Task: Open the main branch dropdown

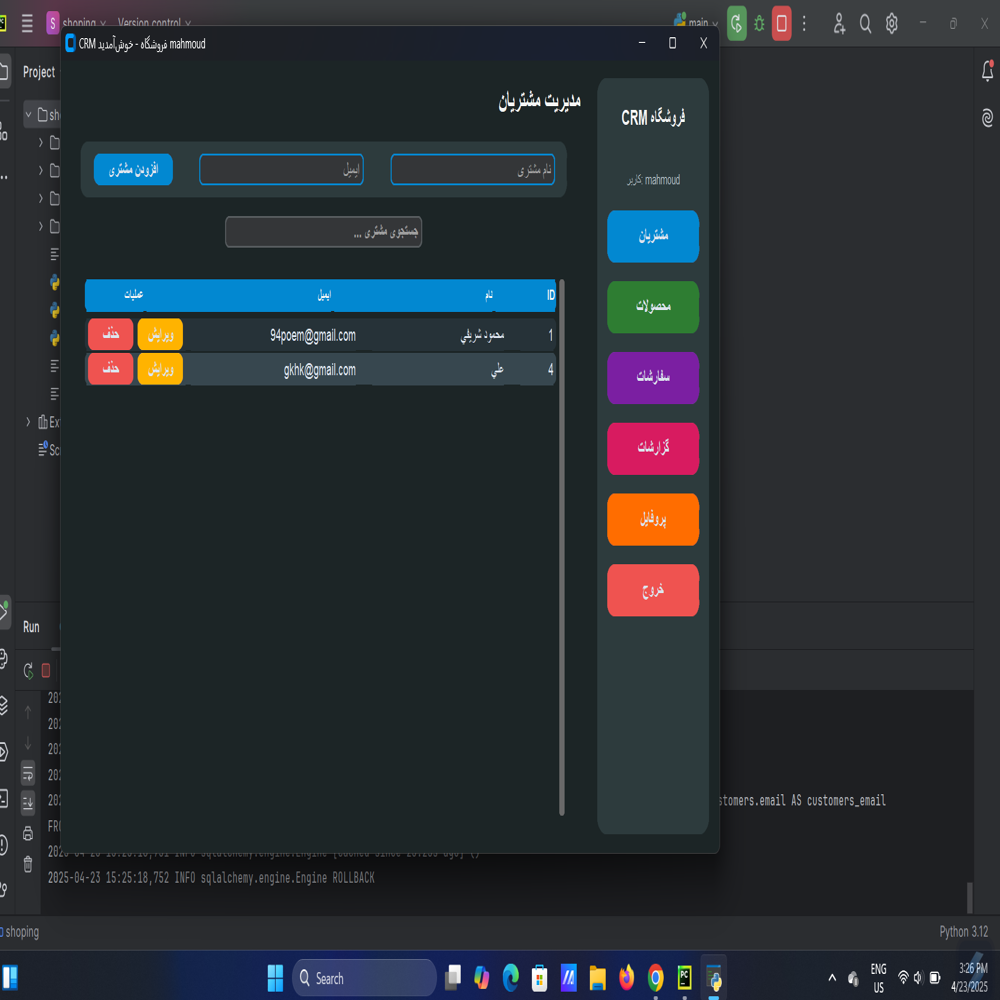Action: (697, 23)
